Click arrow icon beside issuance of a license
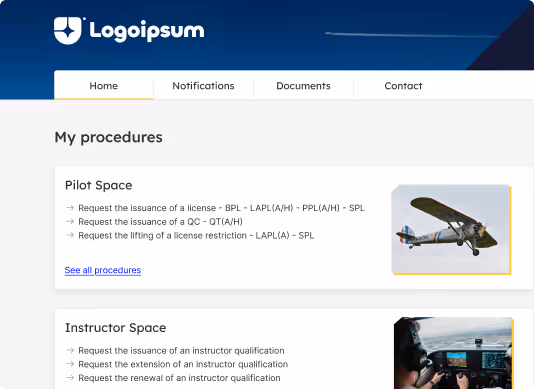 pos(70,207)
